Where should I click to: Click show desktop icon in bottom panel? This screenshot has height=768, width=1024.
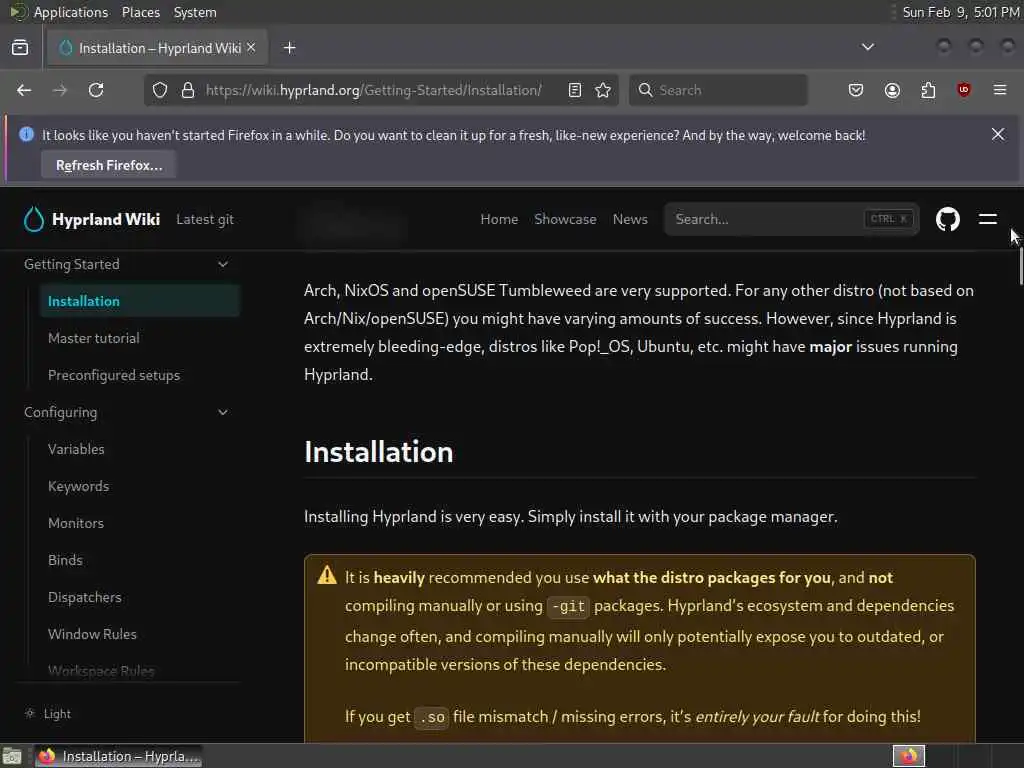(x=12, y=756)
